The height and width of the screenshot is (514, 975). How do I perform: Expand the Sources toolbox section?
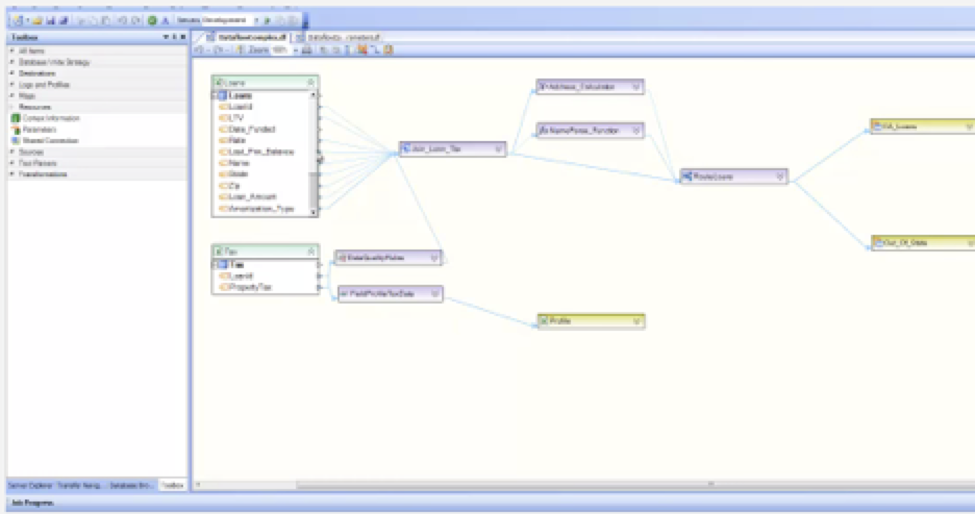[12, 152]
